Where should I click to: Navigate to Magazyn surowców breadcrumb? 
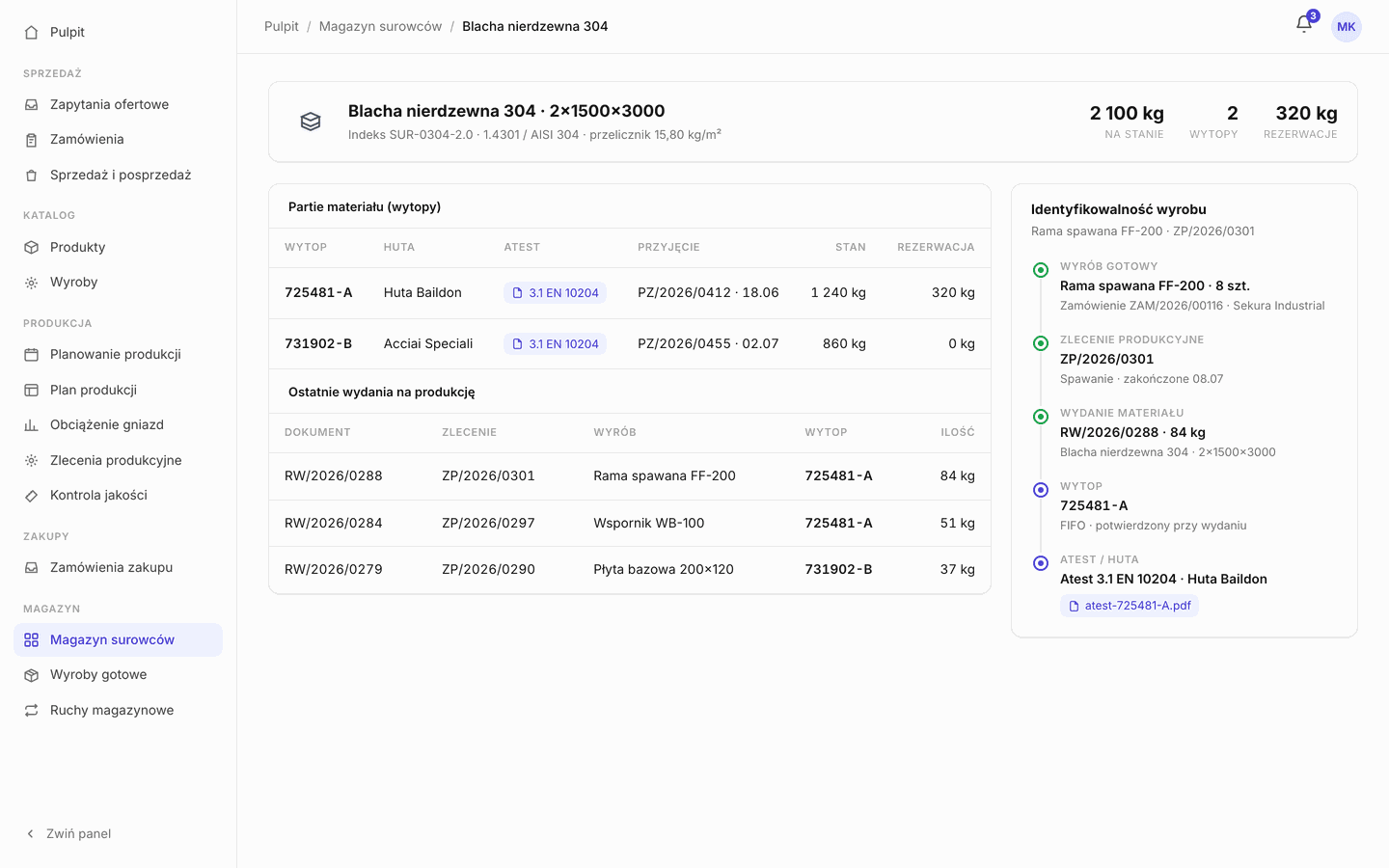coord(380,27)
